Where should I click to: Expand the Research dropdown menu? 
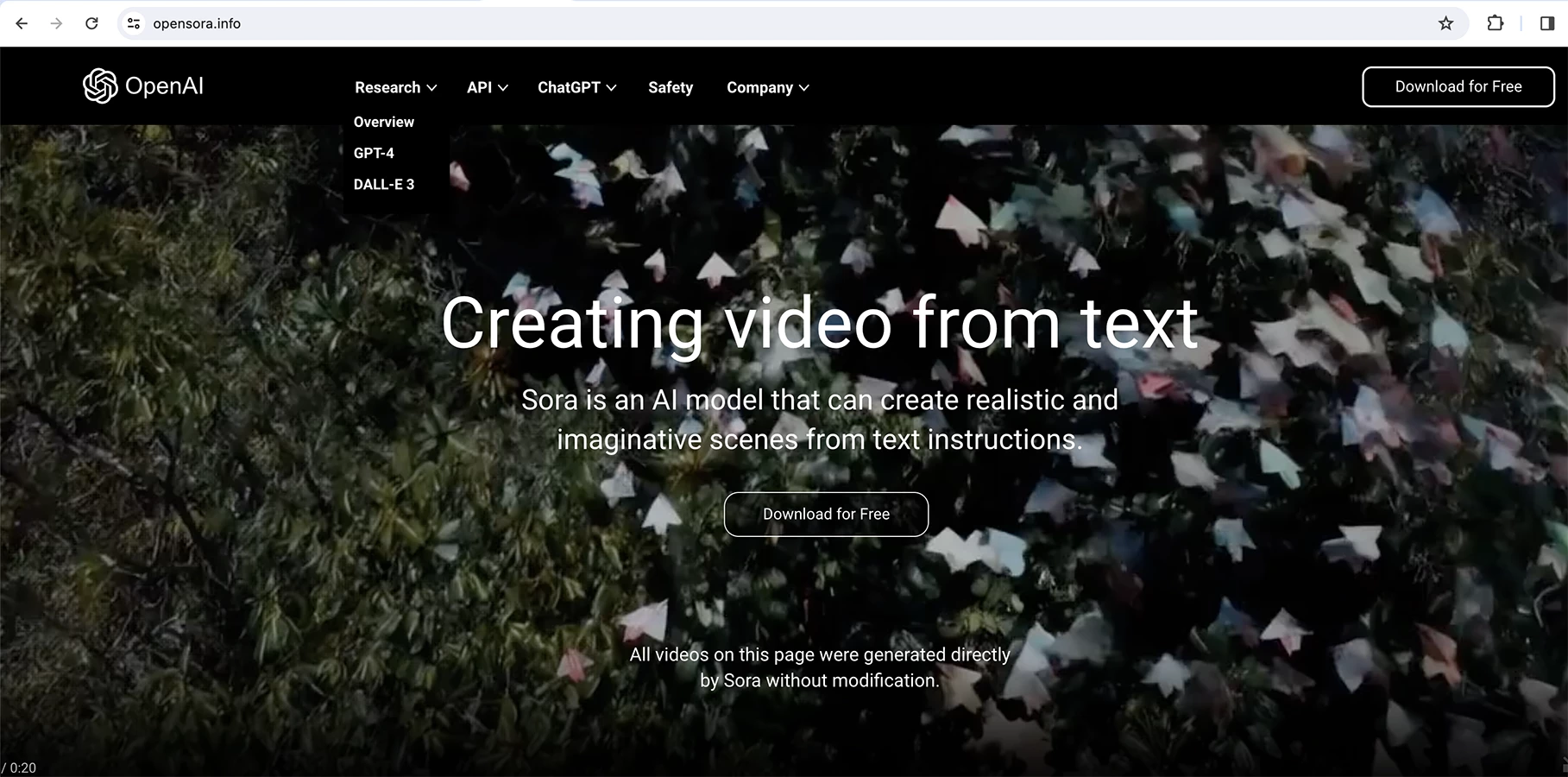pos(396,87)
